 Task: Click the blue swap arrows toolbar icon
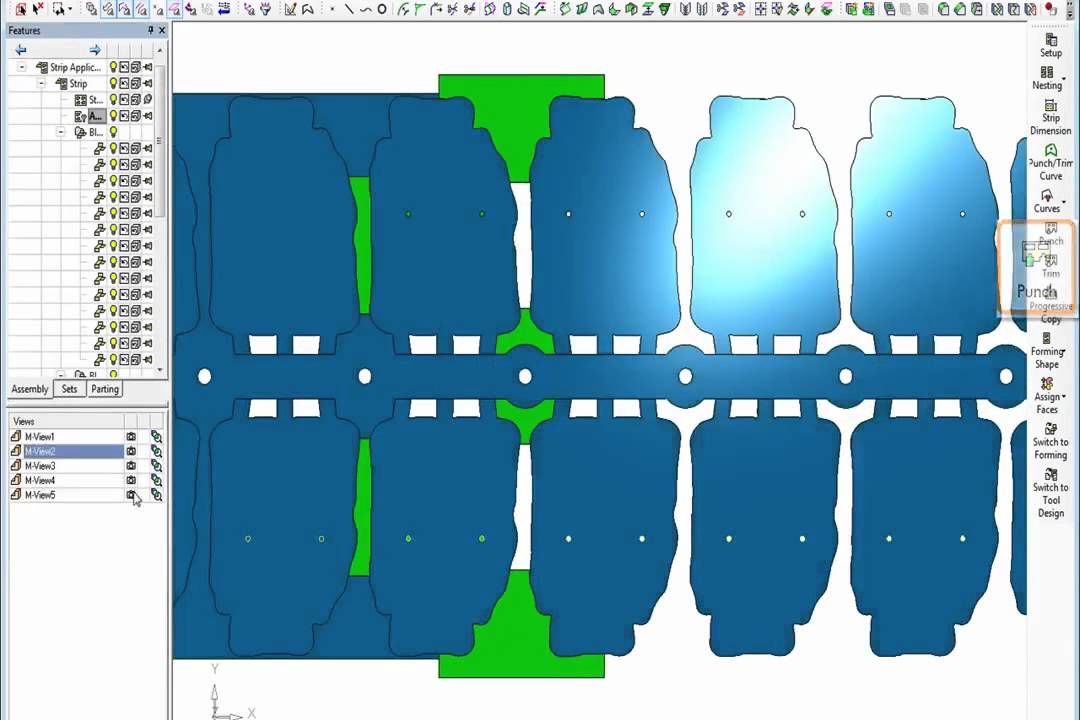[x=224, y=10]
